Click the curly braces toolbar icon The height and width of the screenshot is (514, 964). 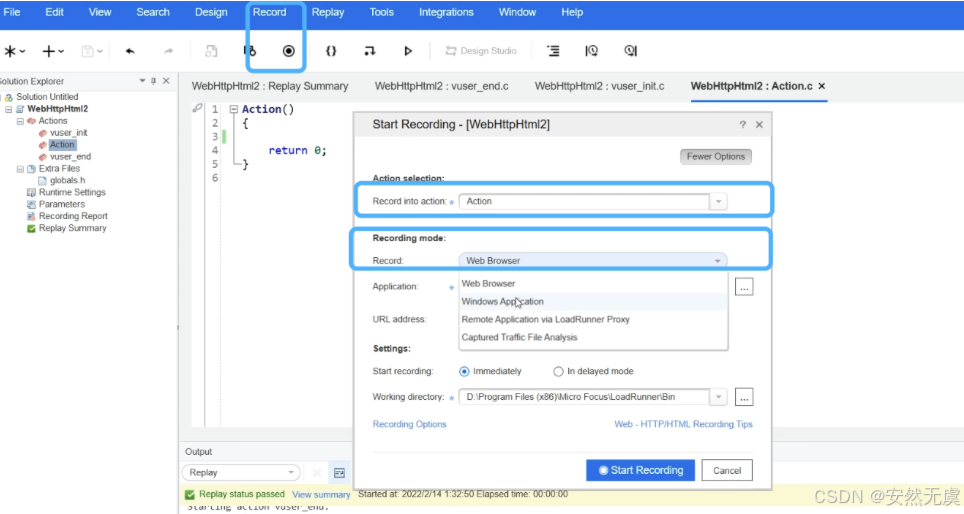pyautogui.click(x=331, y=51)
